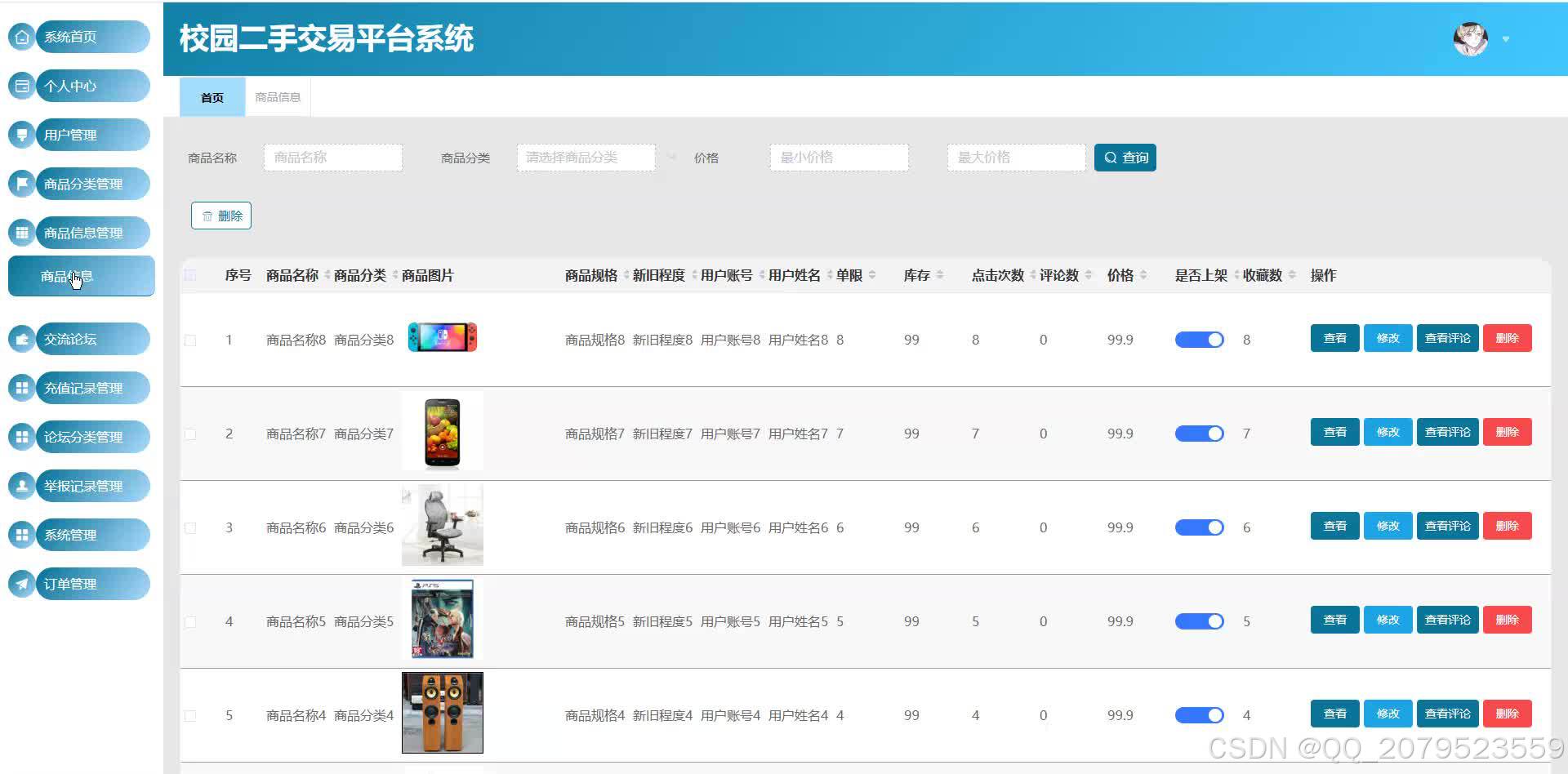The image size is (1568, 774).
Task: Open the PS5 game cover product image
Action: tap(443, 619)
